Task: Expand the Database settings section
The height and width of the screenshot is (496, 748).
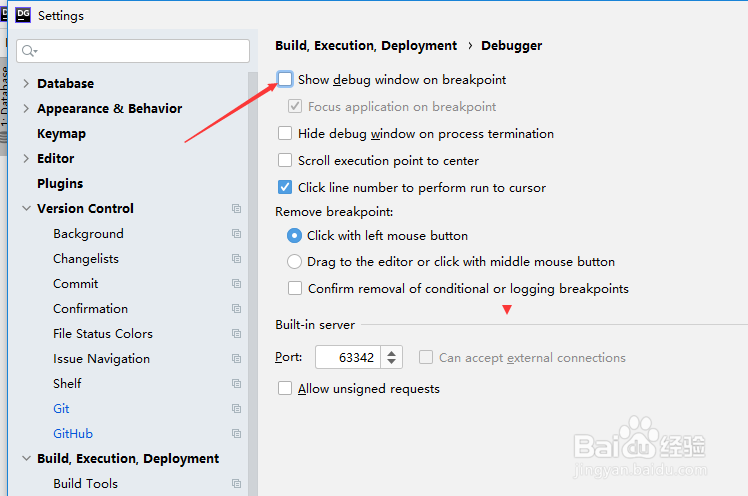Action: coord(26,84)
